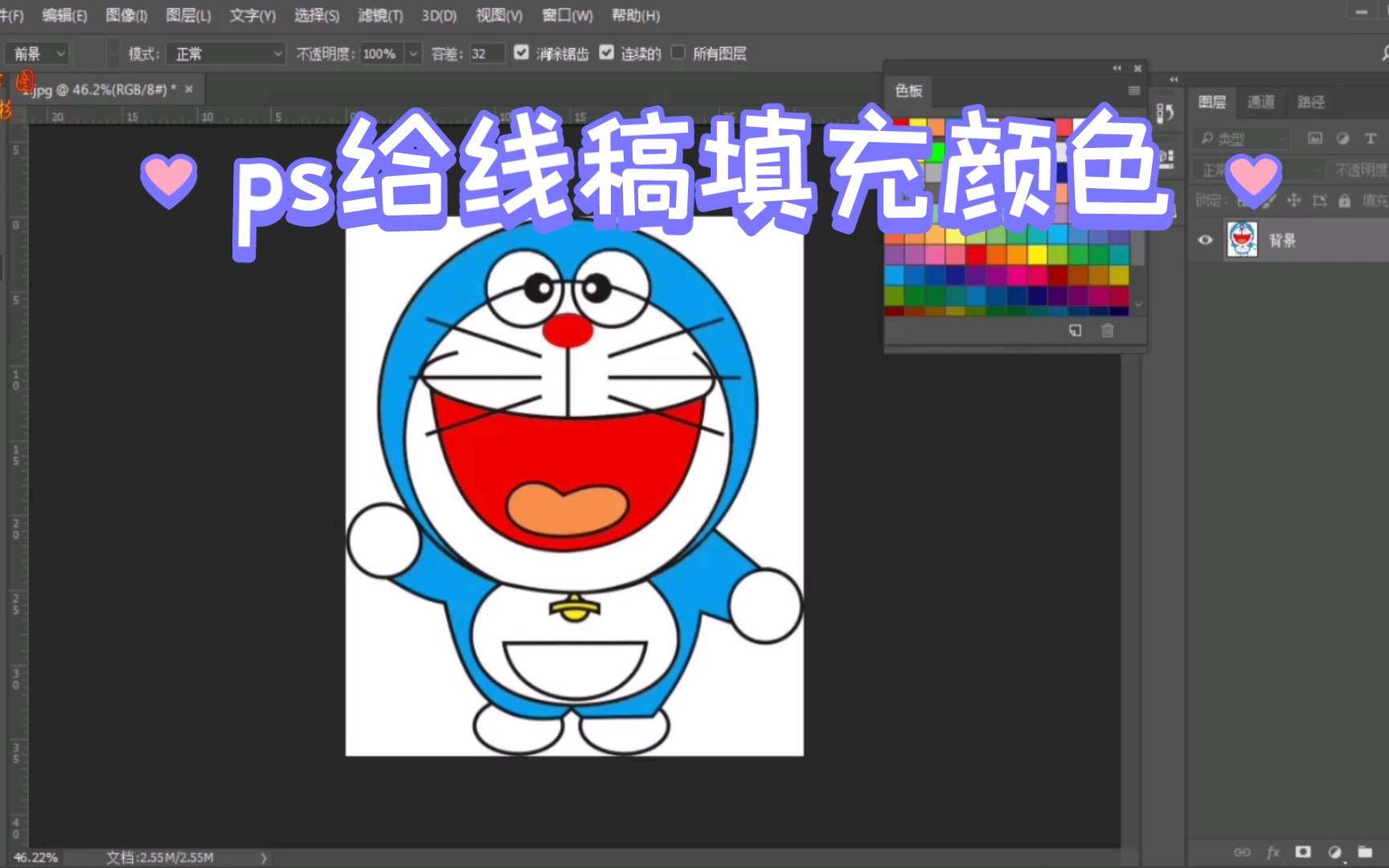
Task: Open the 编辑(E) menu
Action: [64, 15]
